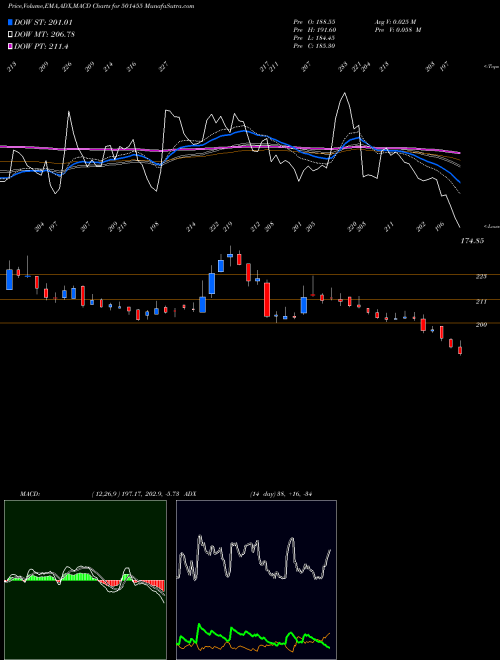Click the 'Pre H: 191.60' high value
The height and width of the screenshot is (660, 500).
314,30
